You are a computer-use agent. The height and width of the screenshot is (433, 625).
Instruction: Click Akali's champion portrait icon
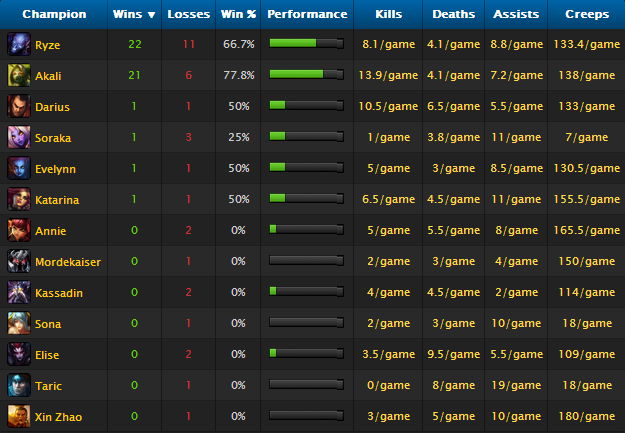point(19,75)
